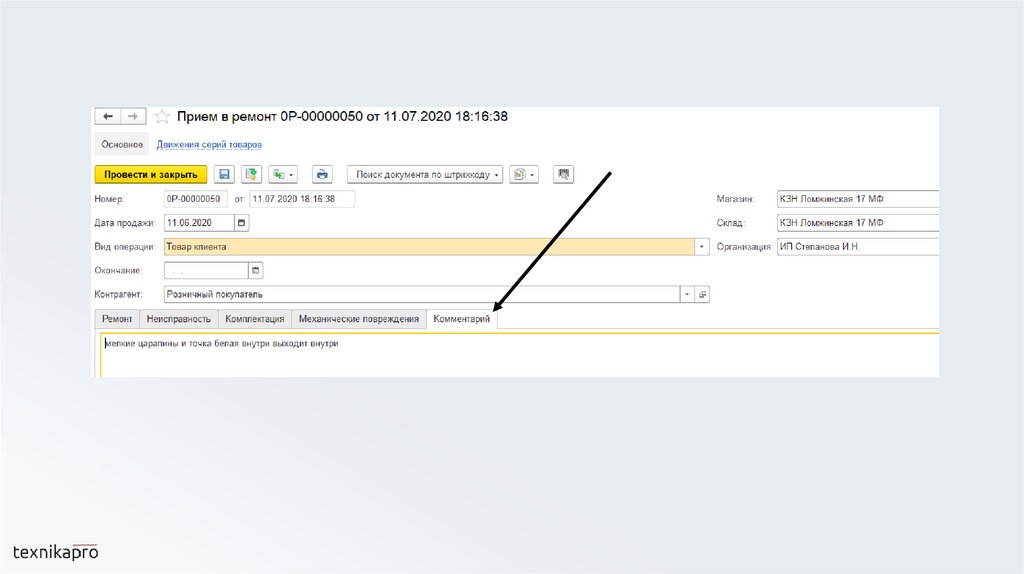Click the empty Окончание date field
Image resolution: width=1024 pixels, height=574 pixels.
206,270
